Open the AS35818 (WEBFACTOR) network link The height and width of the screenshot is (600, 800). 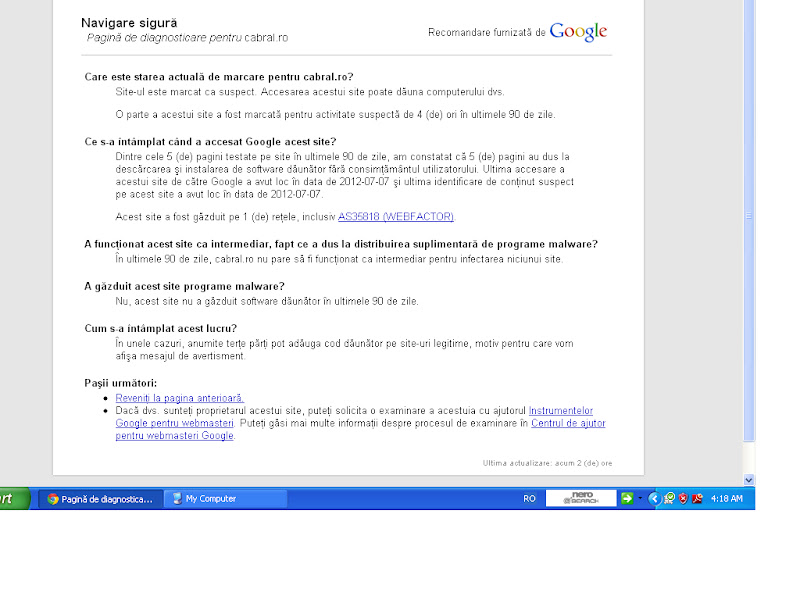(396, 217)
